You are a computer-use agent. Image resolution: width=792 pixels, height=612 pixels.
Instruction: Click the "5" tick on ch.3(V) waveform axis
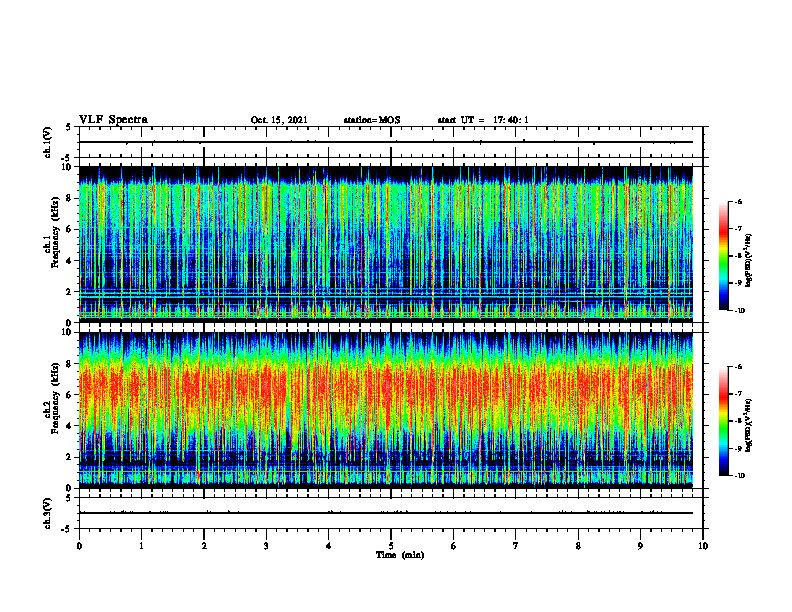(x=69, y=498)
